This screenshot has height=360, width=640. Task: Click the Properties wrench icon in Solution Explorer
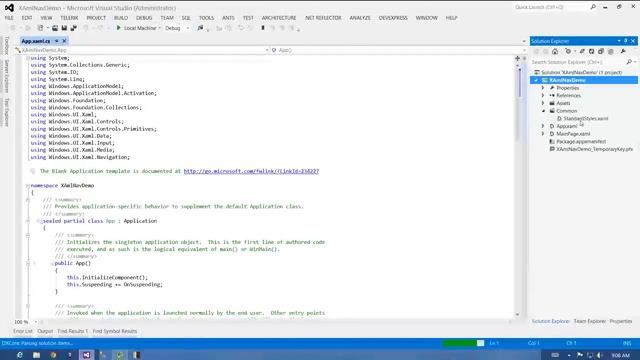(623, 51)
